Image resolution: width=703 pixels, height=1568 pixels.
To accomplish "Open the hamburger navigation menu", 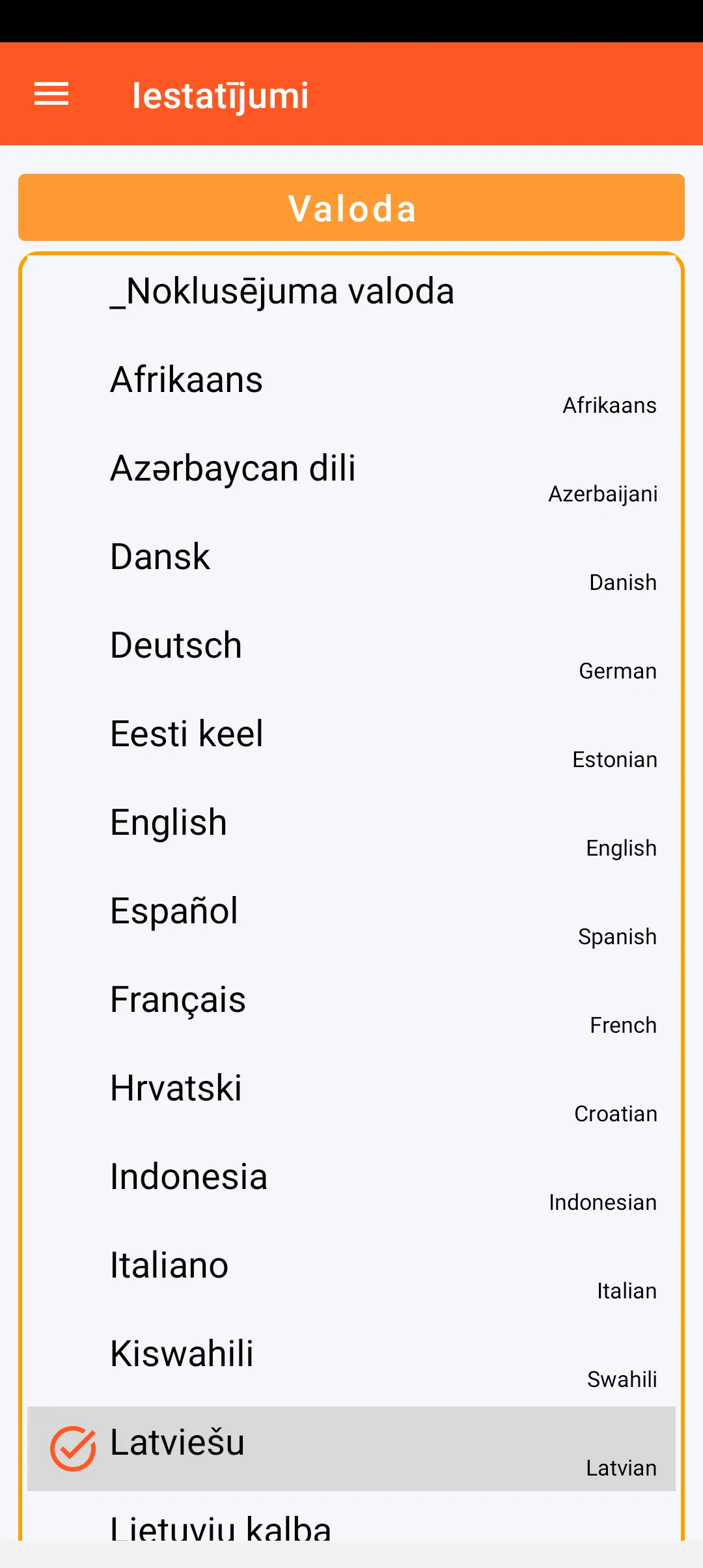I will pos(51,94).
